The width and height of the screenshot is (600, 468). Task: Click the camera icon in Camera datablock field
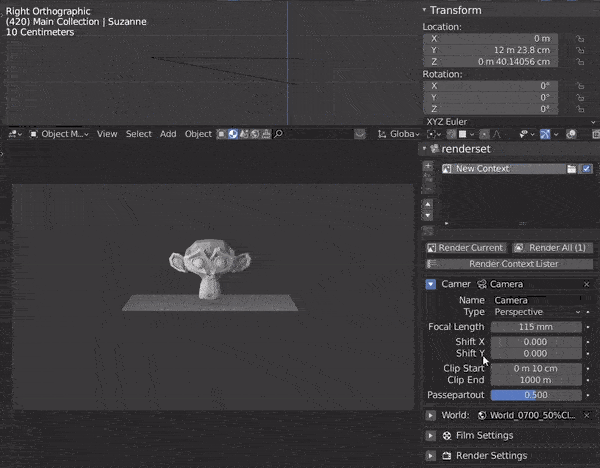(x=482, y=284)
